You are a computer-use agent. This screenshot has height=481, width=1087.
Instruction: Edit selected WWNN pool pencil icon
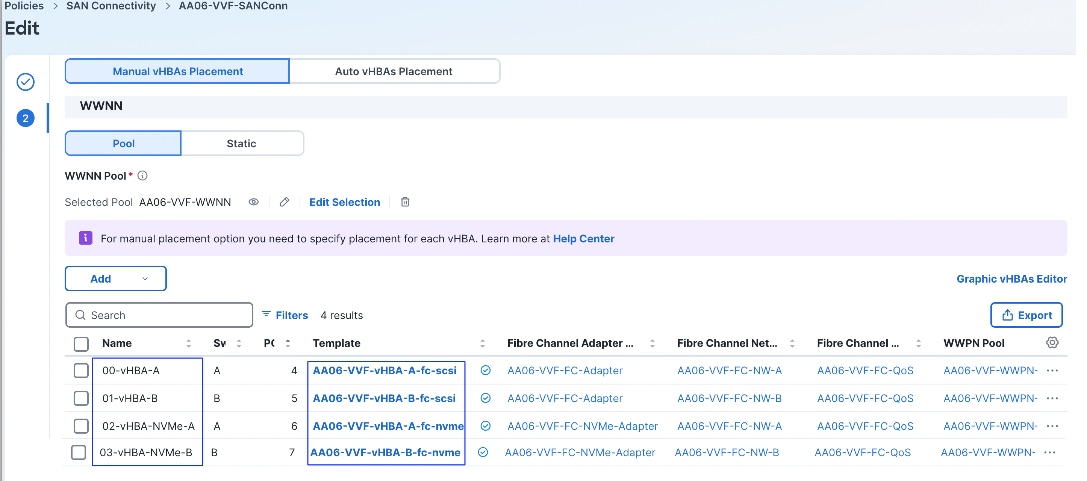(284, 202)
